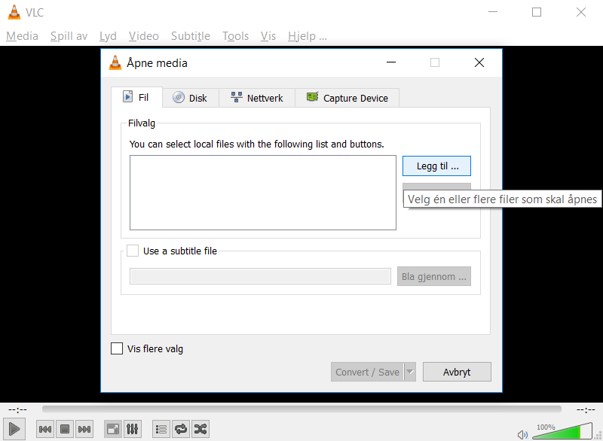Expand the Convert / Save dropdown arrow
603x441 pixels.
pyautogui.click(x=410, y=372)
